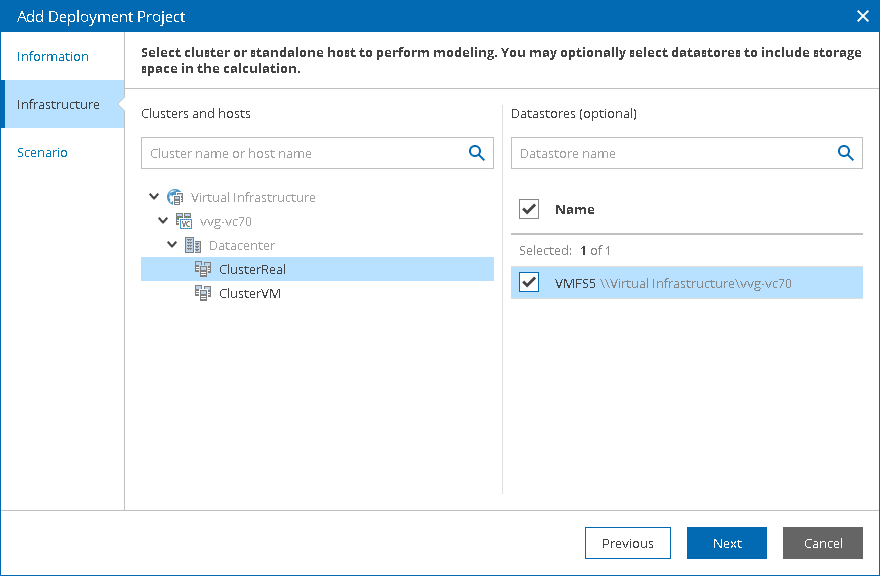The height and width of the screenshot is (576, 880).
Task: Click the cluster search magnifier icon
Action: point(476,153)
